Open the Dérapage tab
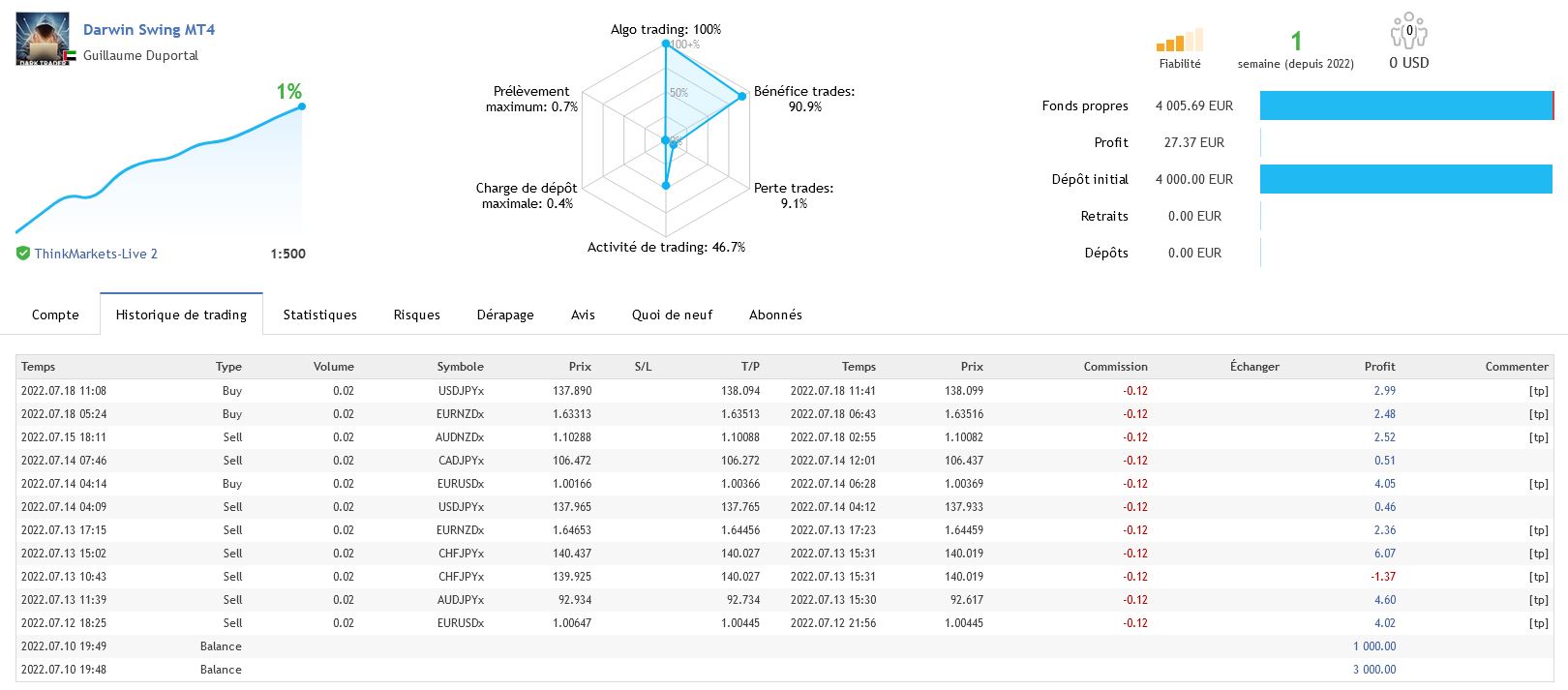 point(505,315)
